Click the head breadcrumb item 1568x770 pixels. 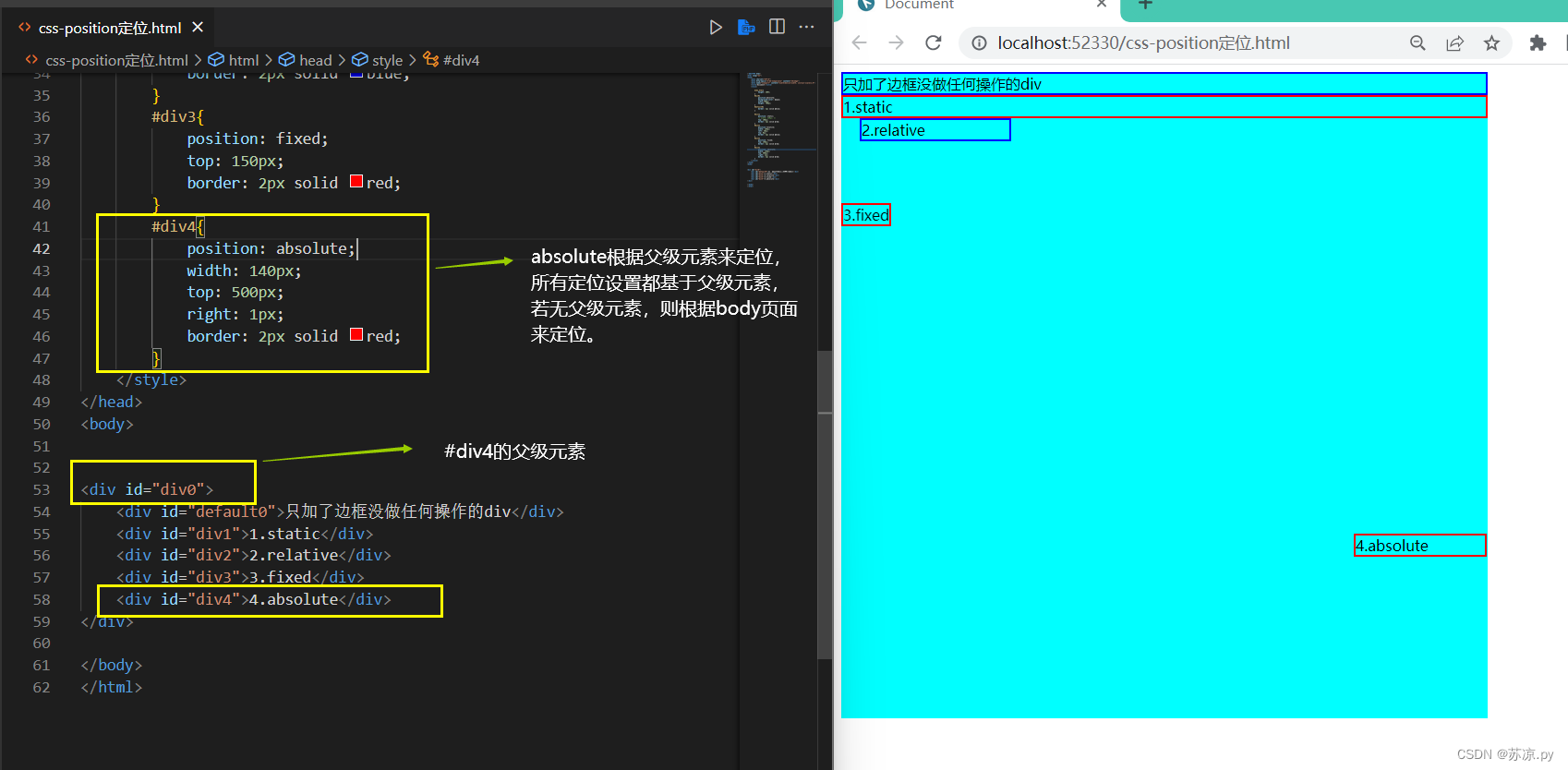pos(315,60)
